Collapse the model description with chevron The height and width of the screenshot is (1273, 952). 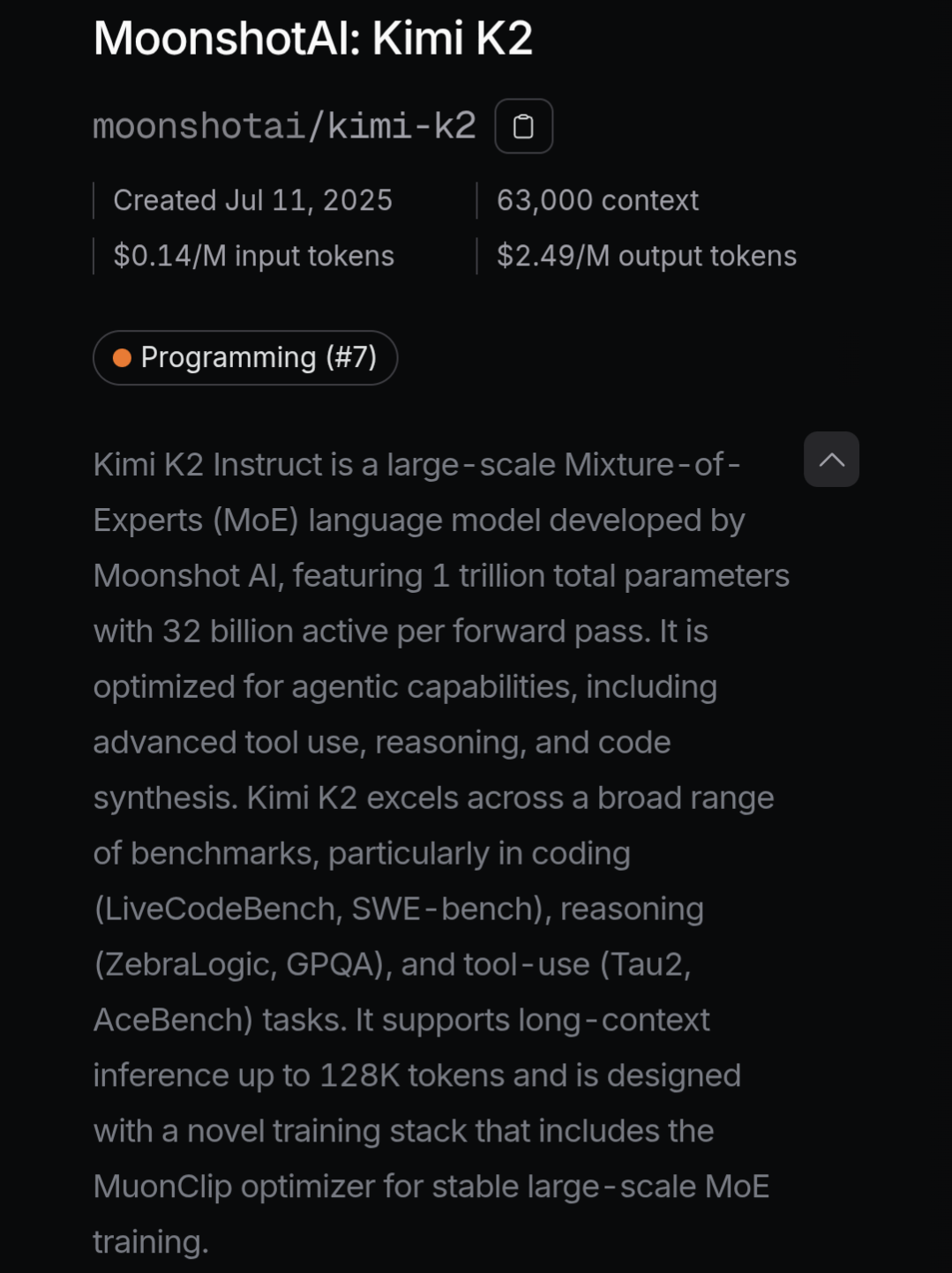click(831, 460)
